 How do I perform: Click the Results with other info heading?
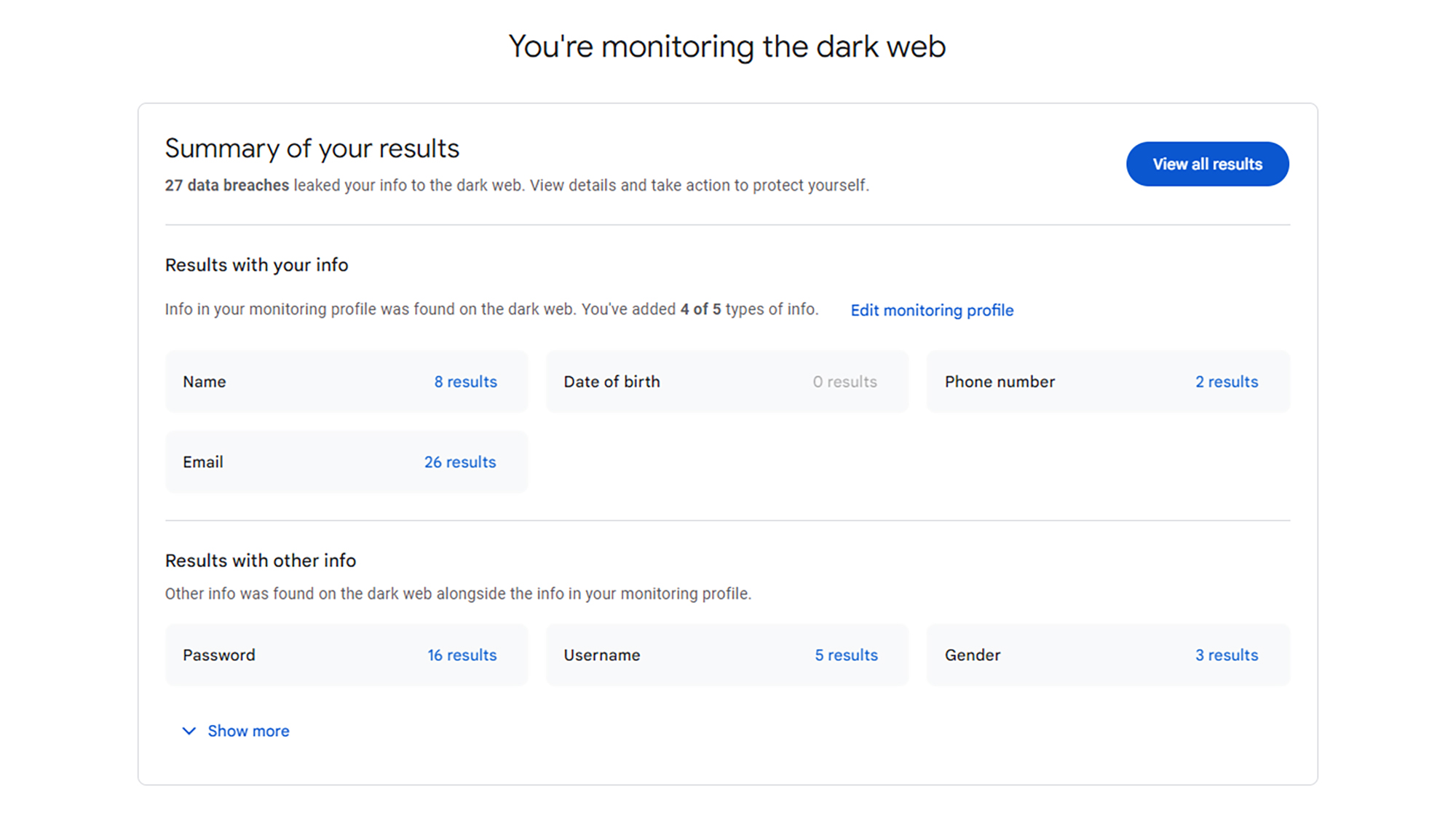(x=261, y=561)
